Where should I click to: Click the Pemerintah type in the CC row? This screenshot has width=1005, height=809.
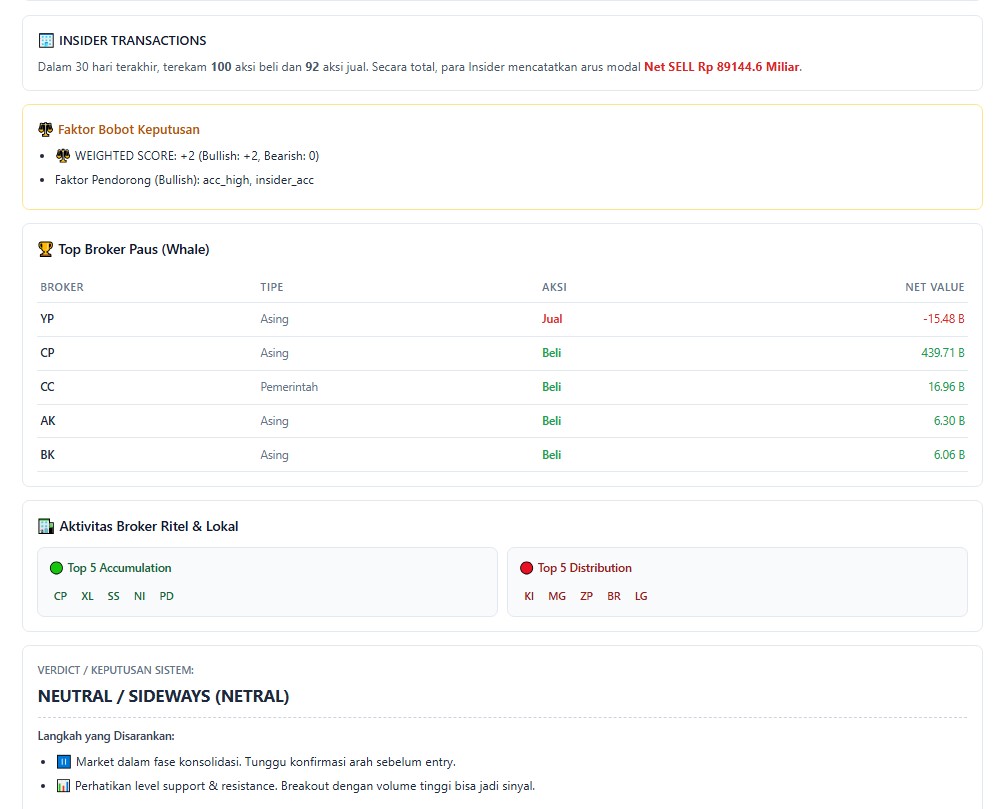289,387
